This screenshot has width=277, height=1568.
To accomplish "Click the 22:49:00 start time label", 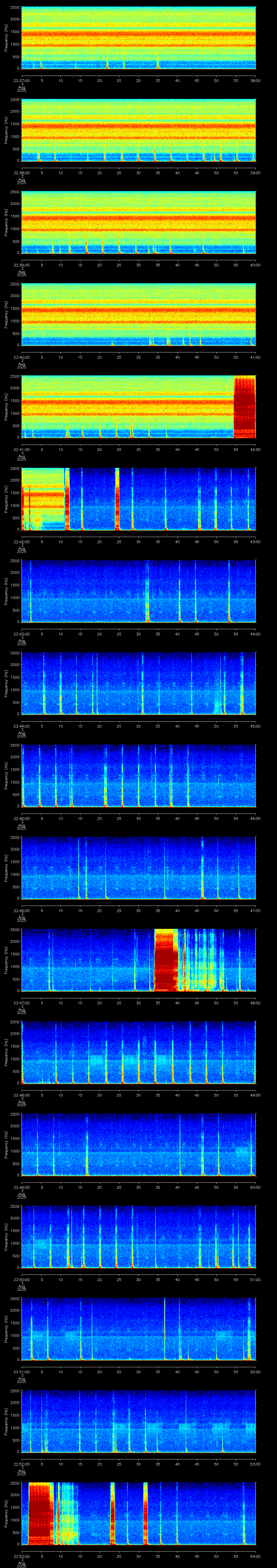I will point(22,1187).
